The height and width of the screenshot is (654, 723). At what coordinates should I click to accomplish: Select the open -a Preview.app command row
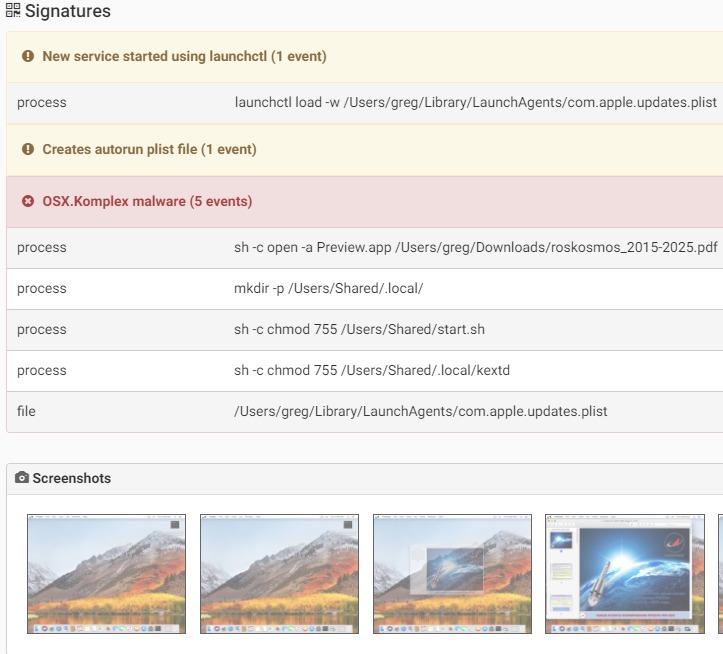click(x=365, y=248)
